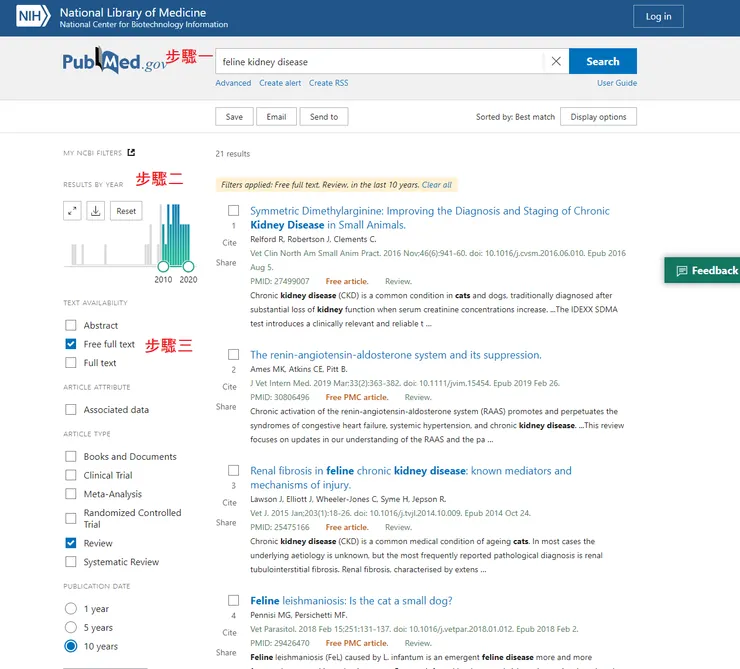Viewport: 740px width, 669px height.
Task: Click the 2020 year slider handle
Action: 188,267
